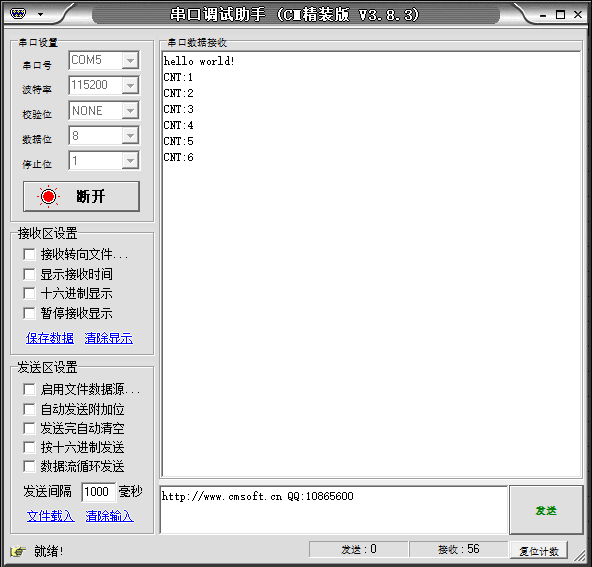
Task: Enable 显示接收时间 checkbox
Action: 29,274
